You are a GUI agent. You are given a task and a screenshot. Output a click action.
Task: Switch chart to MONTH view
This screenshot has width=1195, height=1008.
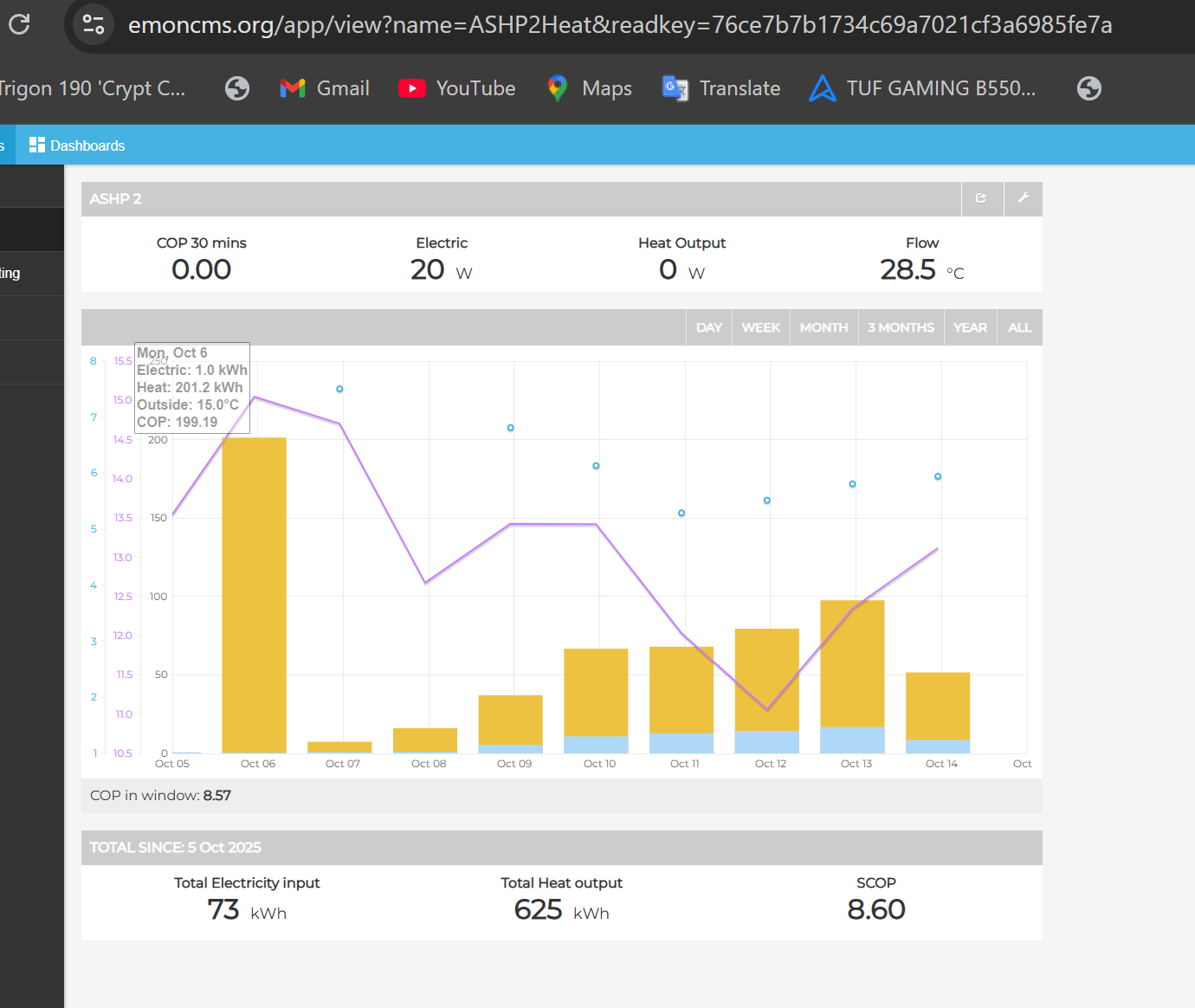(824, 327)
